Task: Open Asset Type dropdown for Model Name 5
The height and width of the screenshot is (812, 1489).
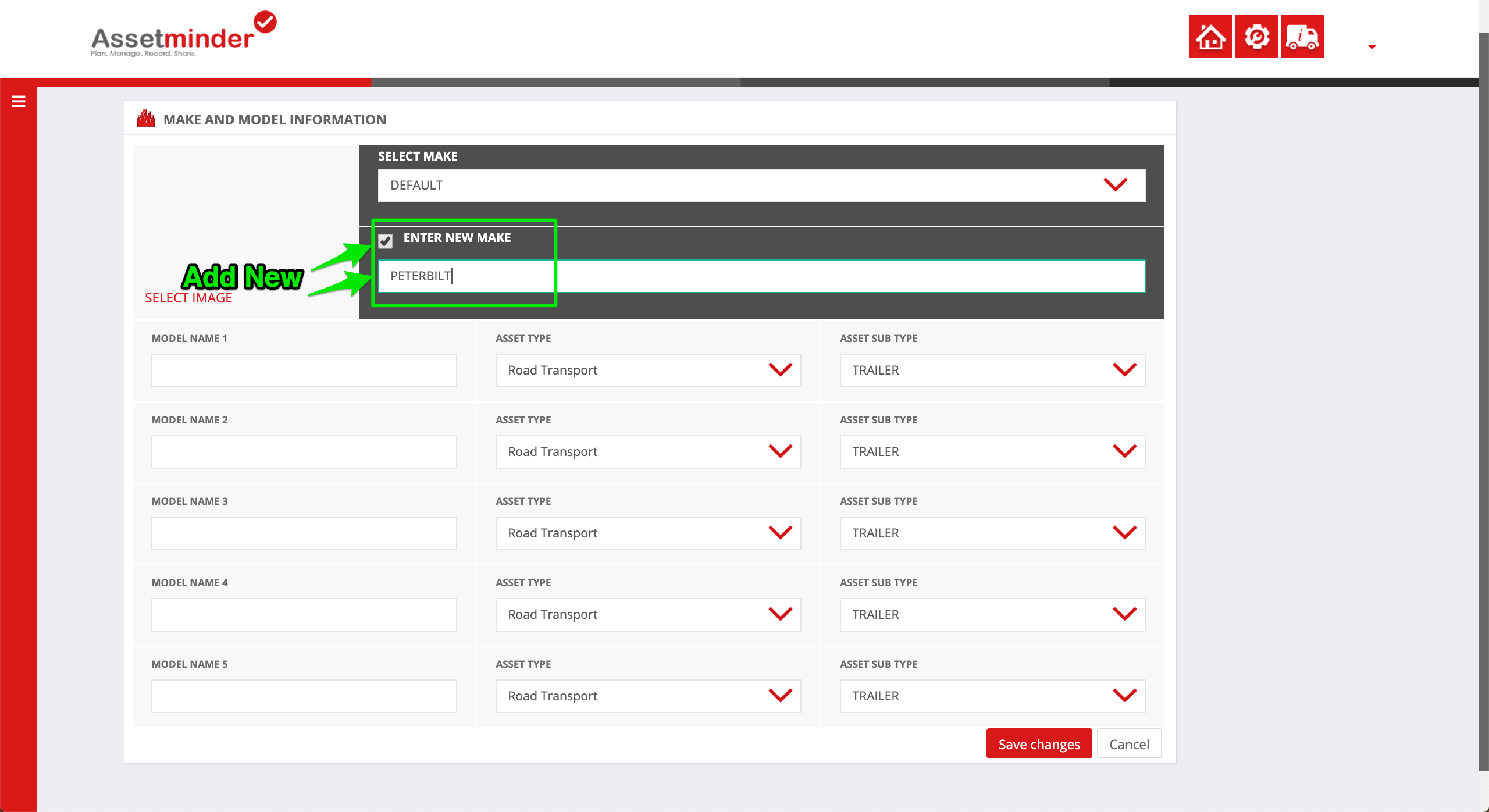Action: click(648, 696)
